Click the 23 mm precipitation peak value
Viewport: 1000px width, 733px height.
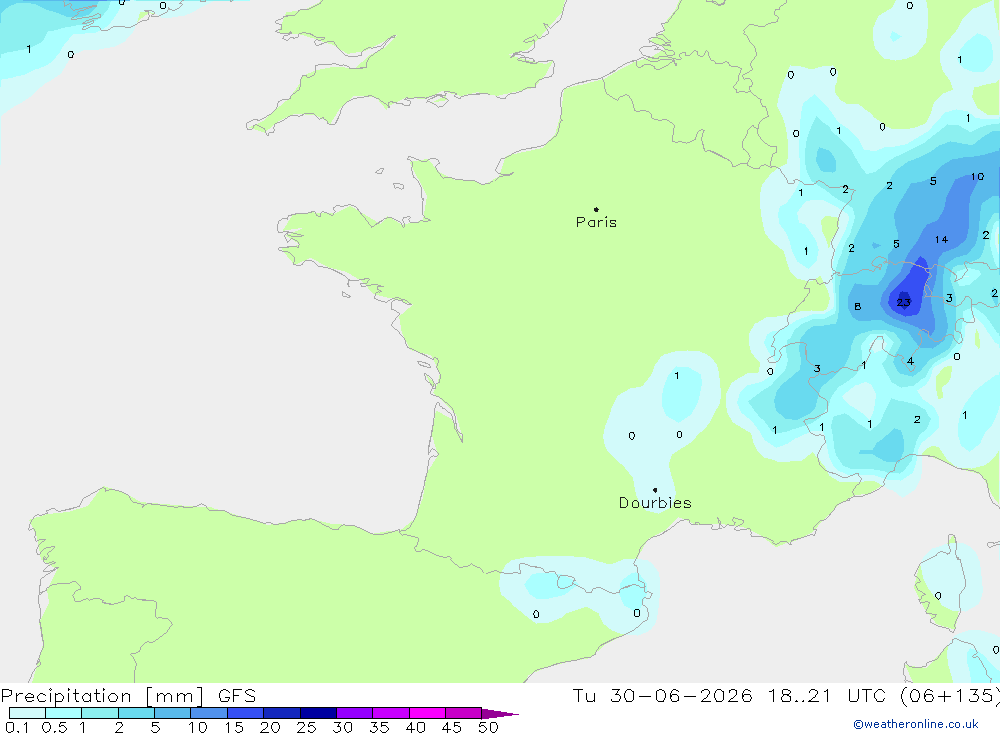904,302
